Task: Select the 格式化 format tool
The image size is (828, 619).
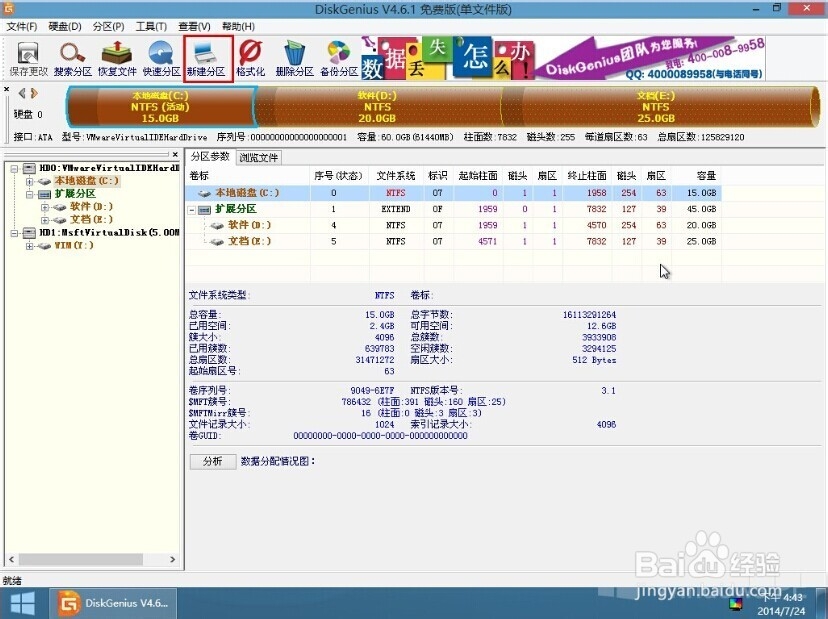Action: pos(250,59)
